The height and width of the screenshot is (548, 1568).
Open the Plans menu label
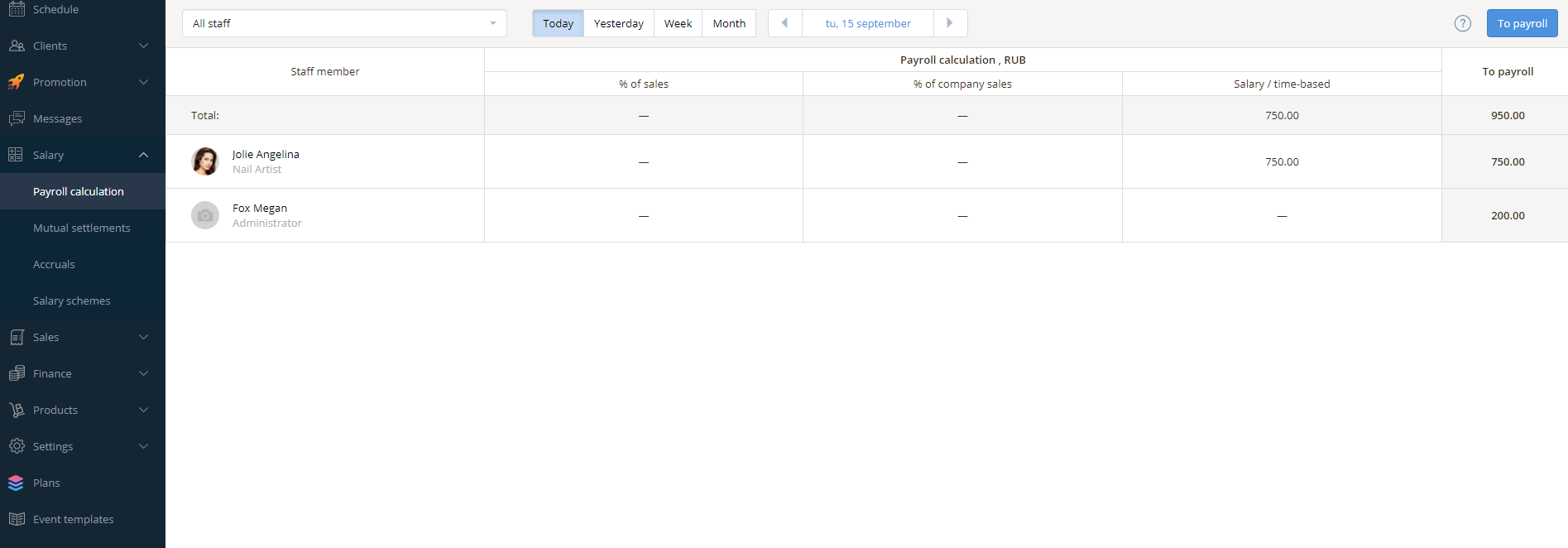coord(46,483)
